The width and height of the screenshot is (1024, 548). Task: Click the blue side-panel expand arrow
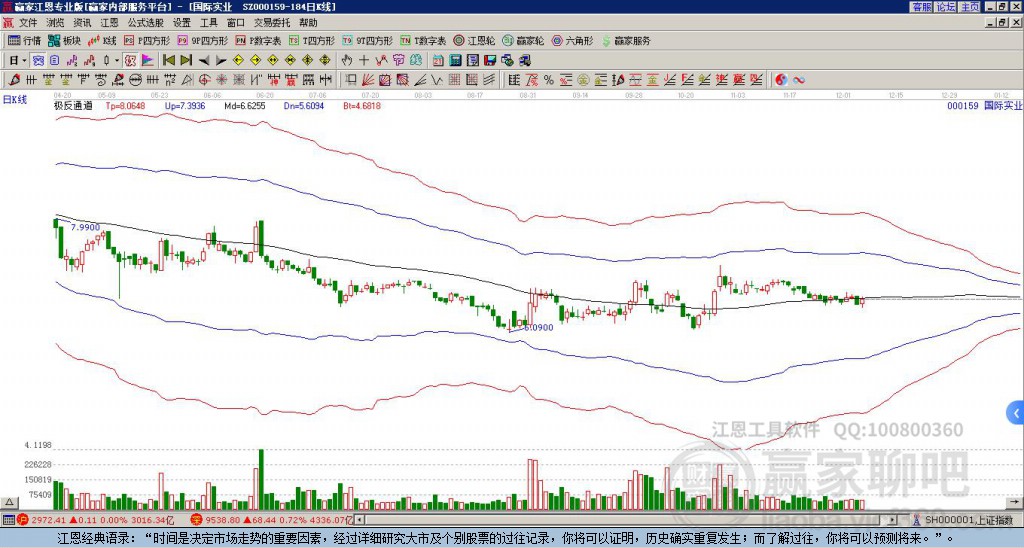pos(1015,412)
